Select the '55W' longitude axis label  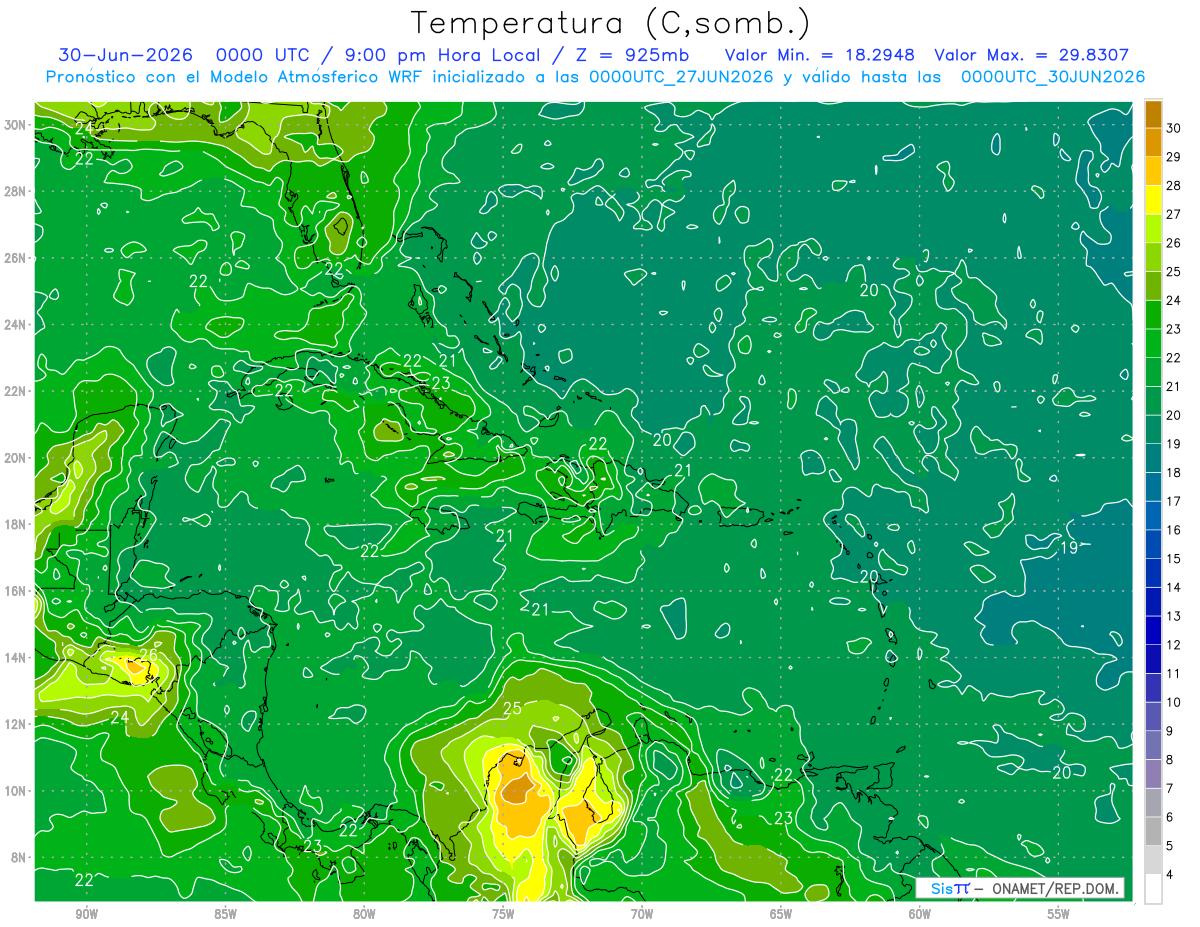pos(1059,914)
